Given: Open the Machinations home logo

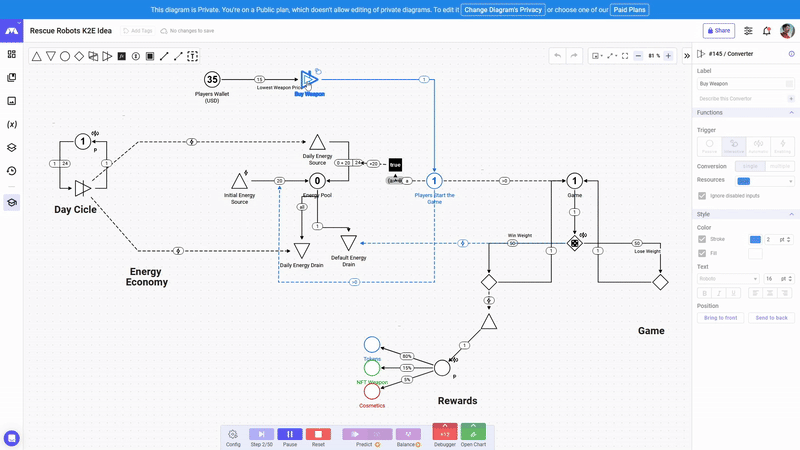Looking at the screenshot, I should [11, 31].
